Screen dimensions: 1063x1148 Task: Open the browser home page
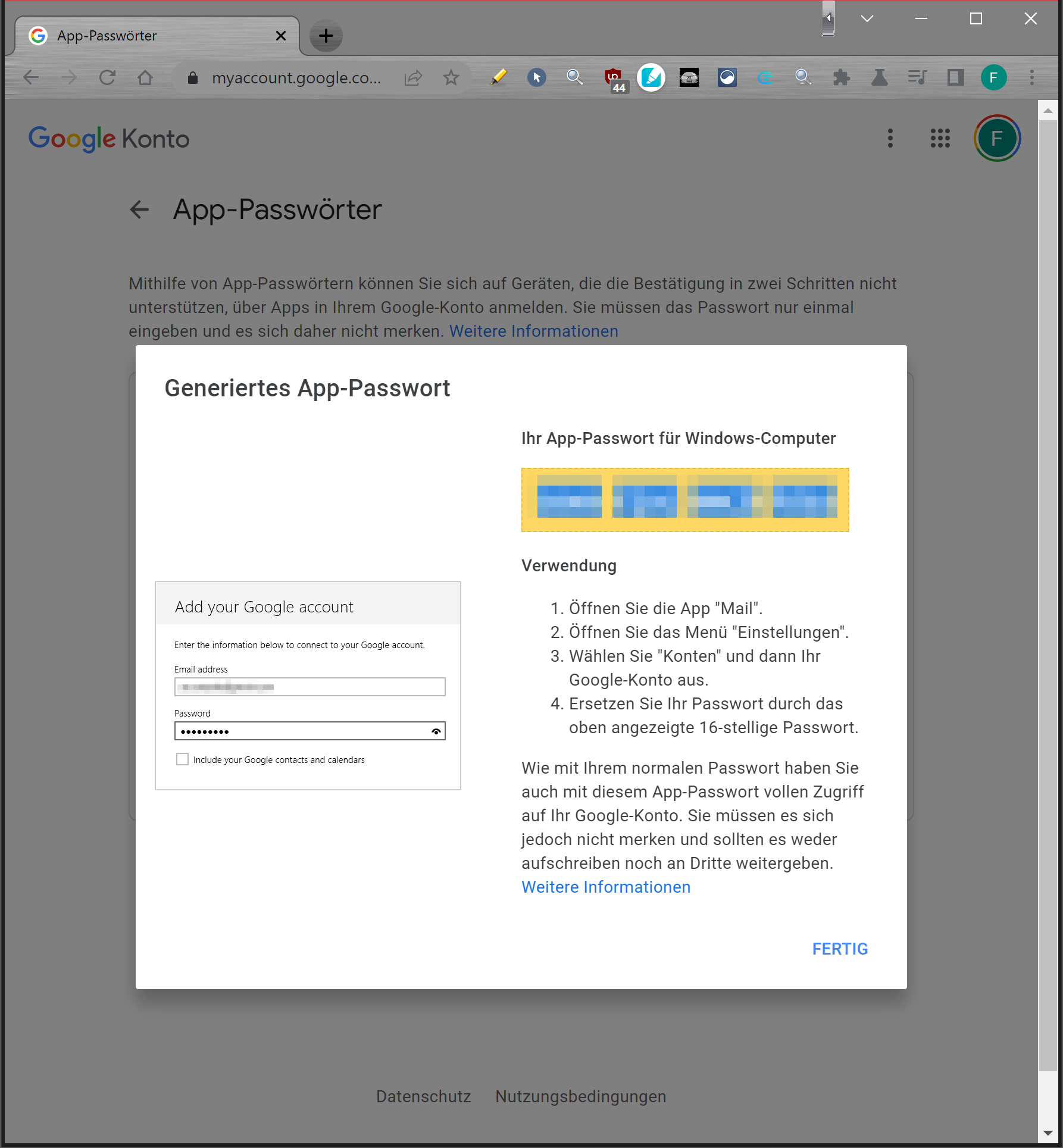[145, 77]
